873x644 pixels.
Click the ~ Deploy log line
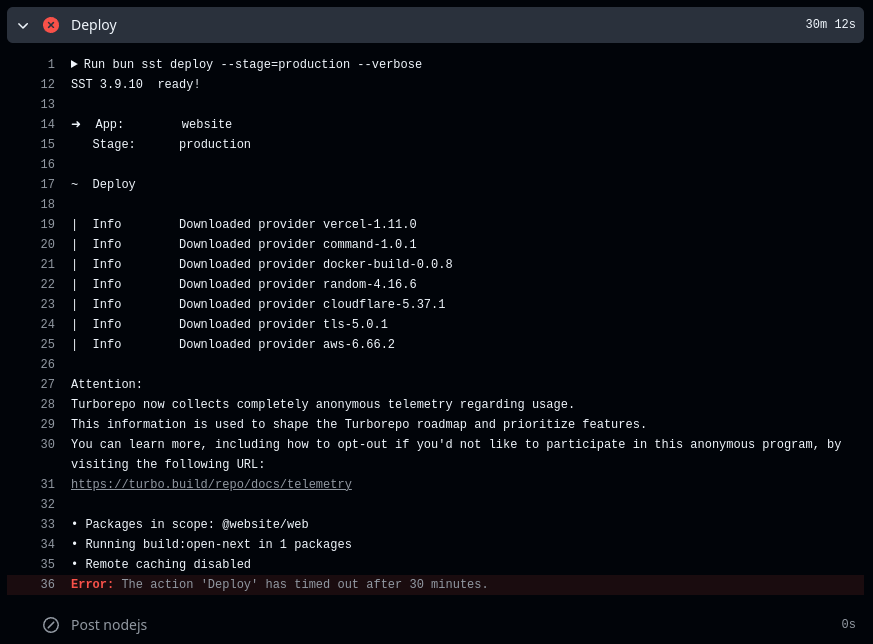pos(103,184)
